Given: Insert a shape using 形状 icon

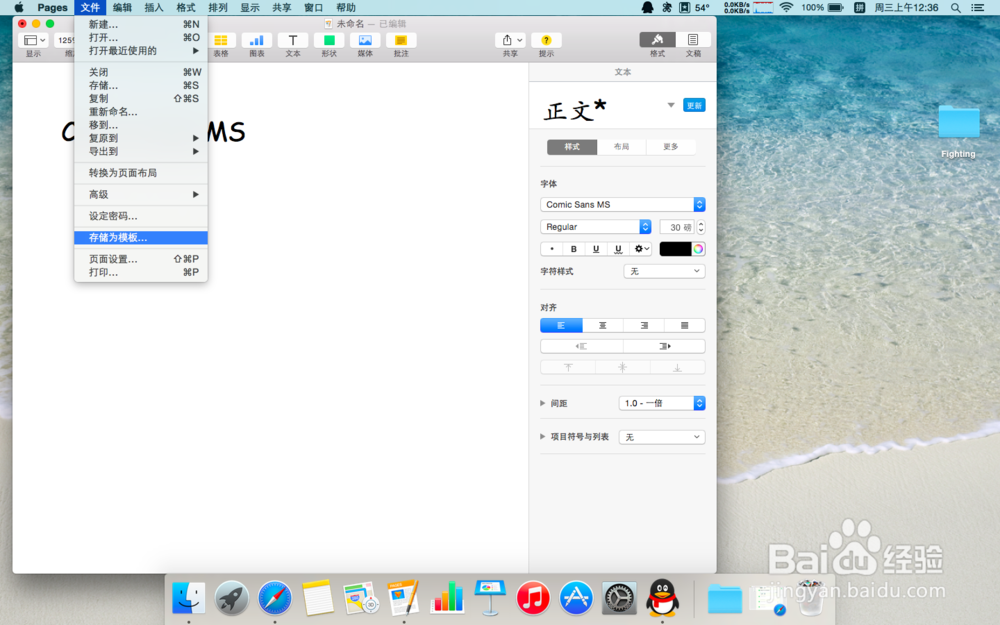Looking at the screenshot, I should (329, 40).
